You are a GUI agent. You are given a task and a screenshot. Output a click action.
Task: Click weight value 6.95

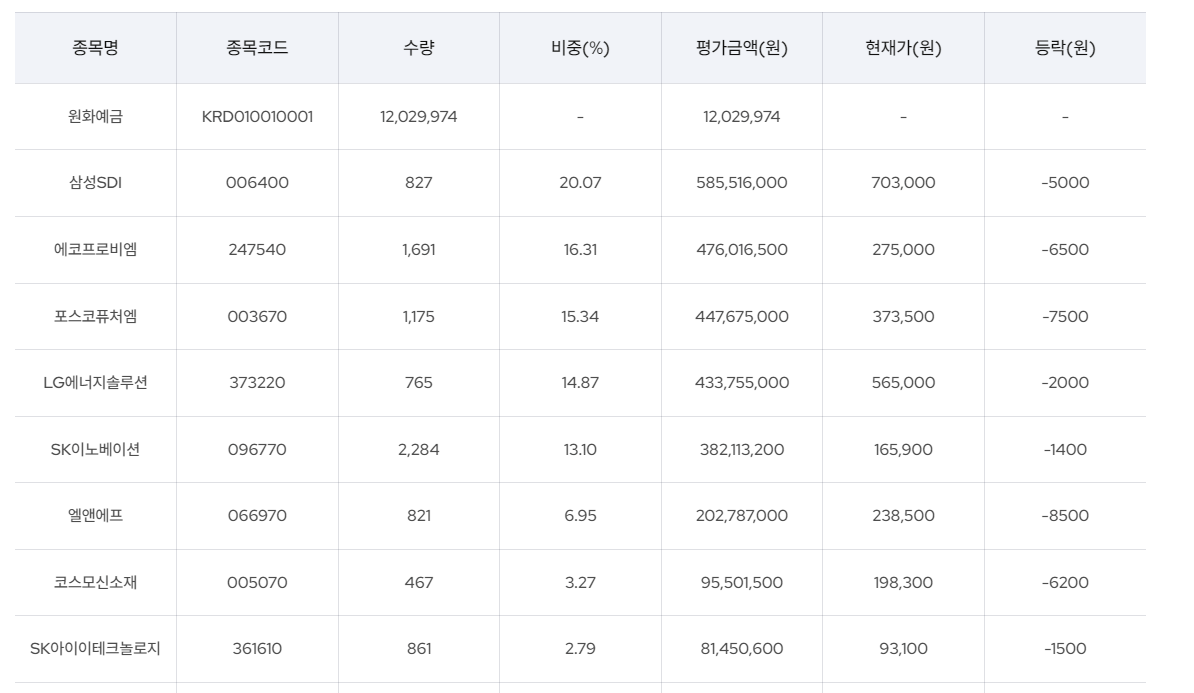[580, 516]
